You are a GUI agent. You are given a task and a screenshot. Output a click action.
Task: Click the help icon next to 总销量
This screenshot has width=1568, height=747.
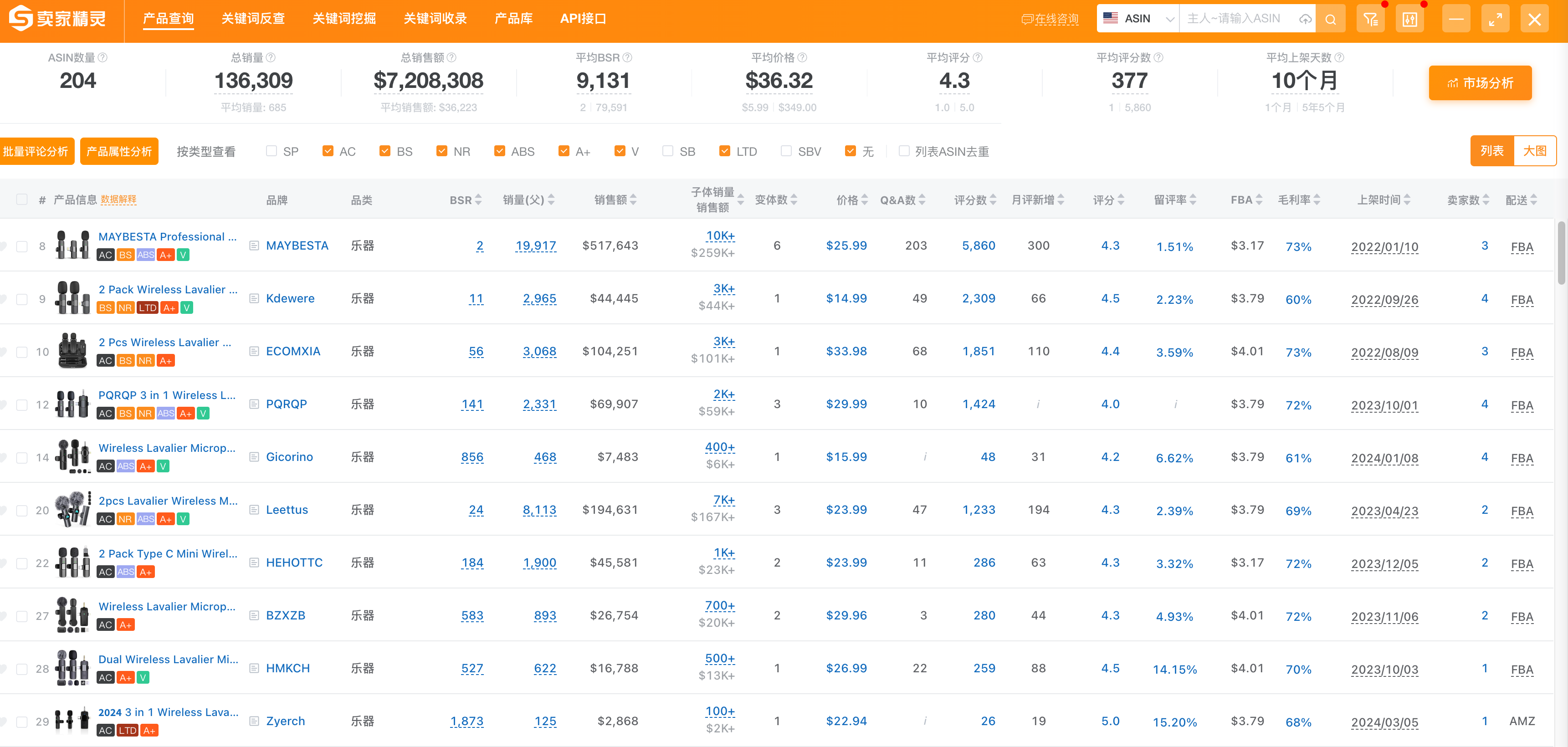tap(271, 57)
